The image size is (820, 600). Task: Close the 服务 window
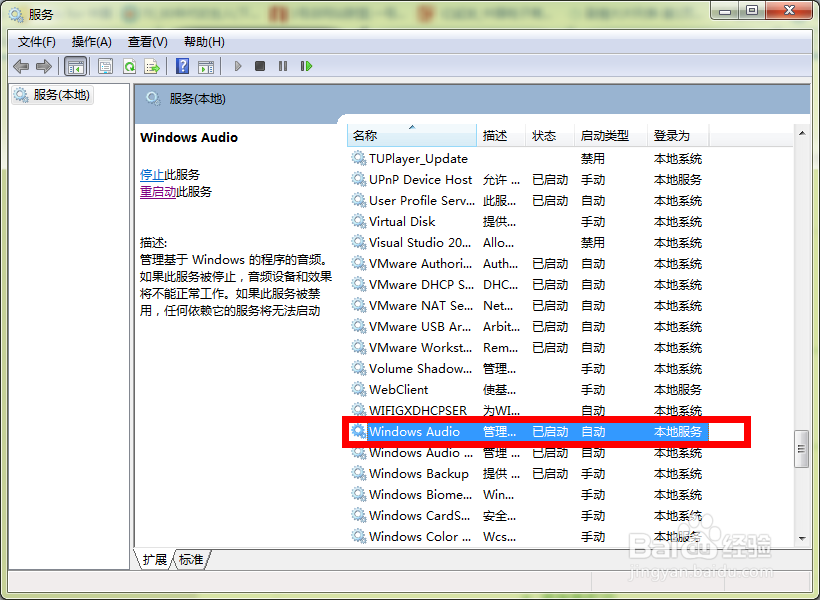click(789, 11)
